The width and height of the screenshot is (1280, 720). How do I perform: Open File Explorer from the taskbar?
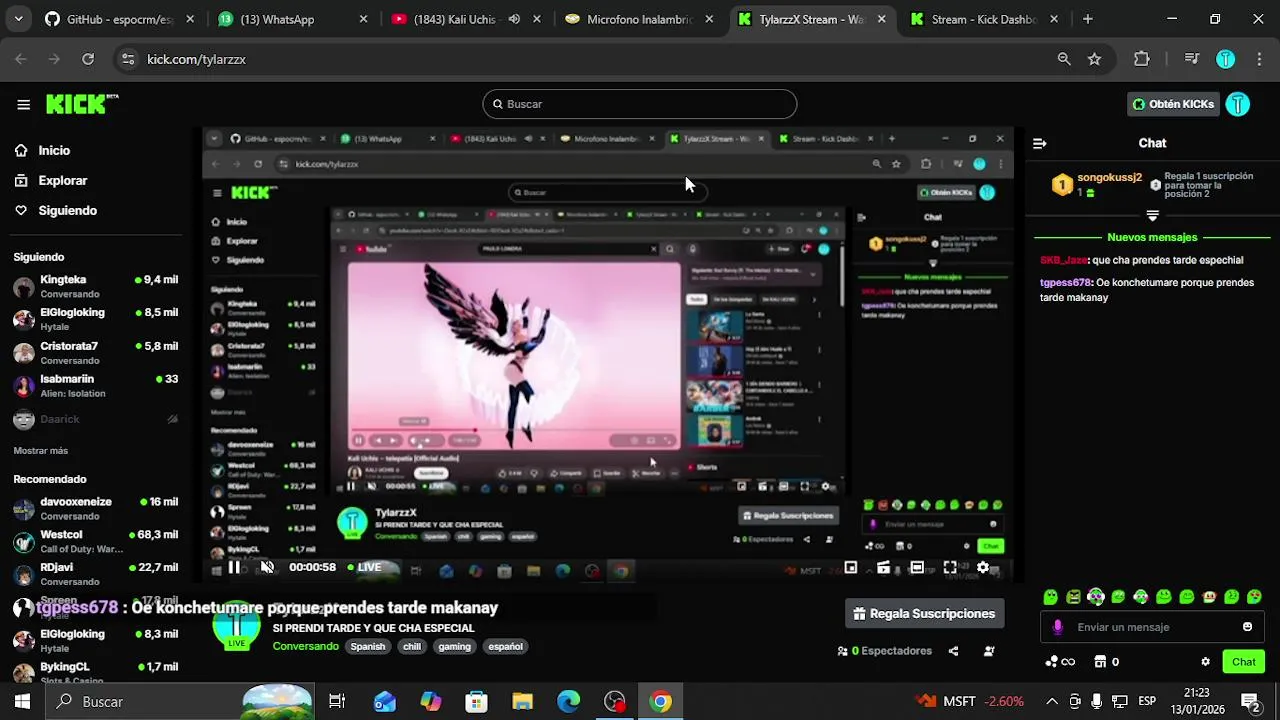[522, 701]
